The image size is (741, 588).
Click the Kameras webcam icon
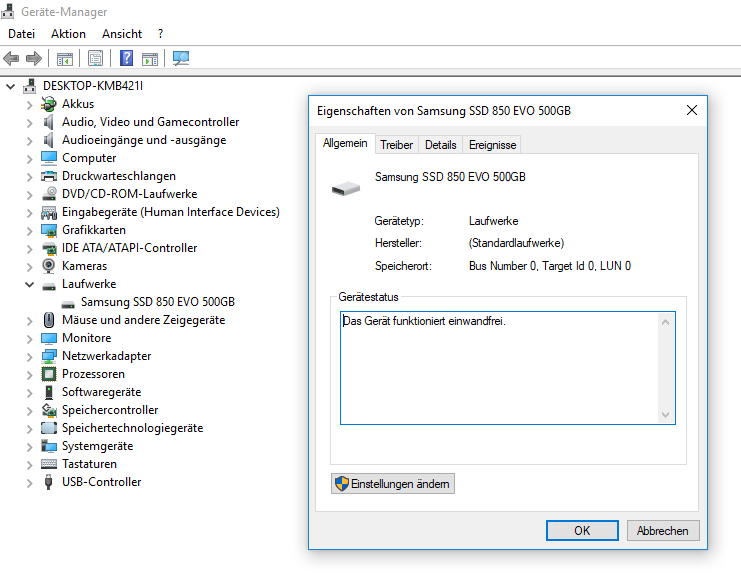[48, 266]
